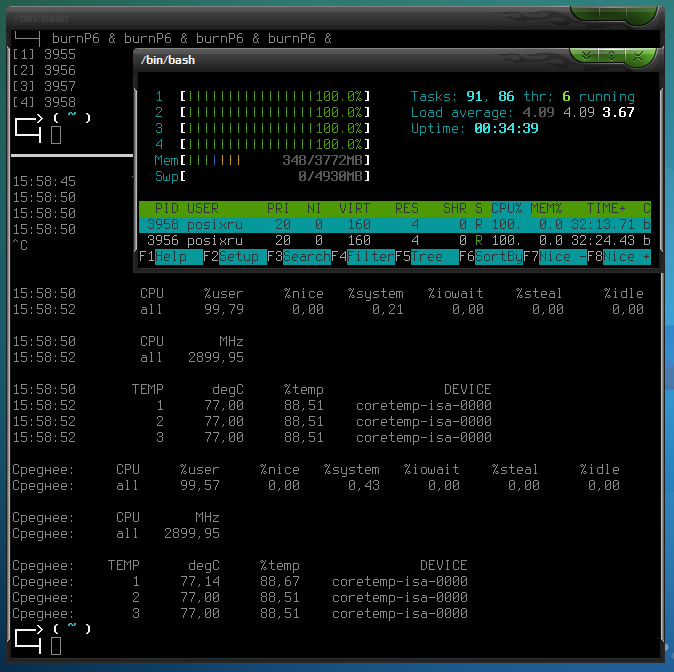
Task: Click the TIME+ column header
Action: pyautogui.click(x=606, y=209)
